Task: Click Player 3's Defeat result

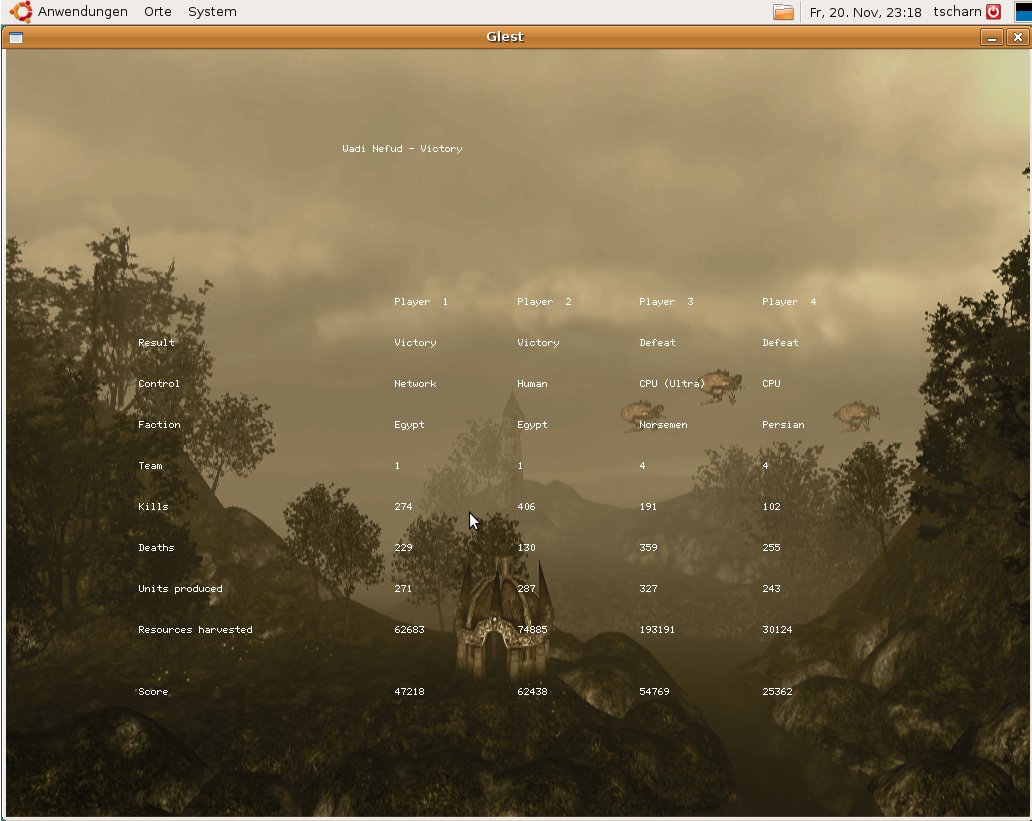Action: click(657, 343)
